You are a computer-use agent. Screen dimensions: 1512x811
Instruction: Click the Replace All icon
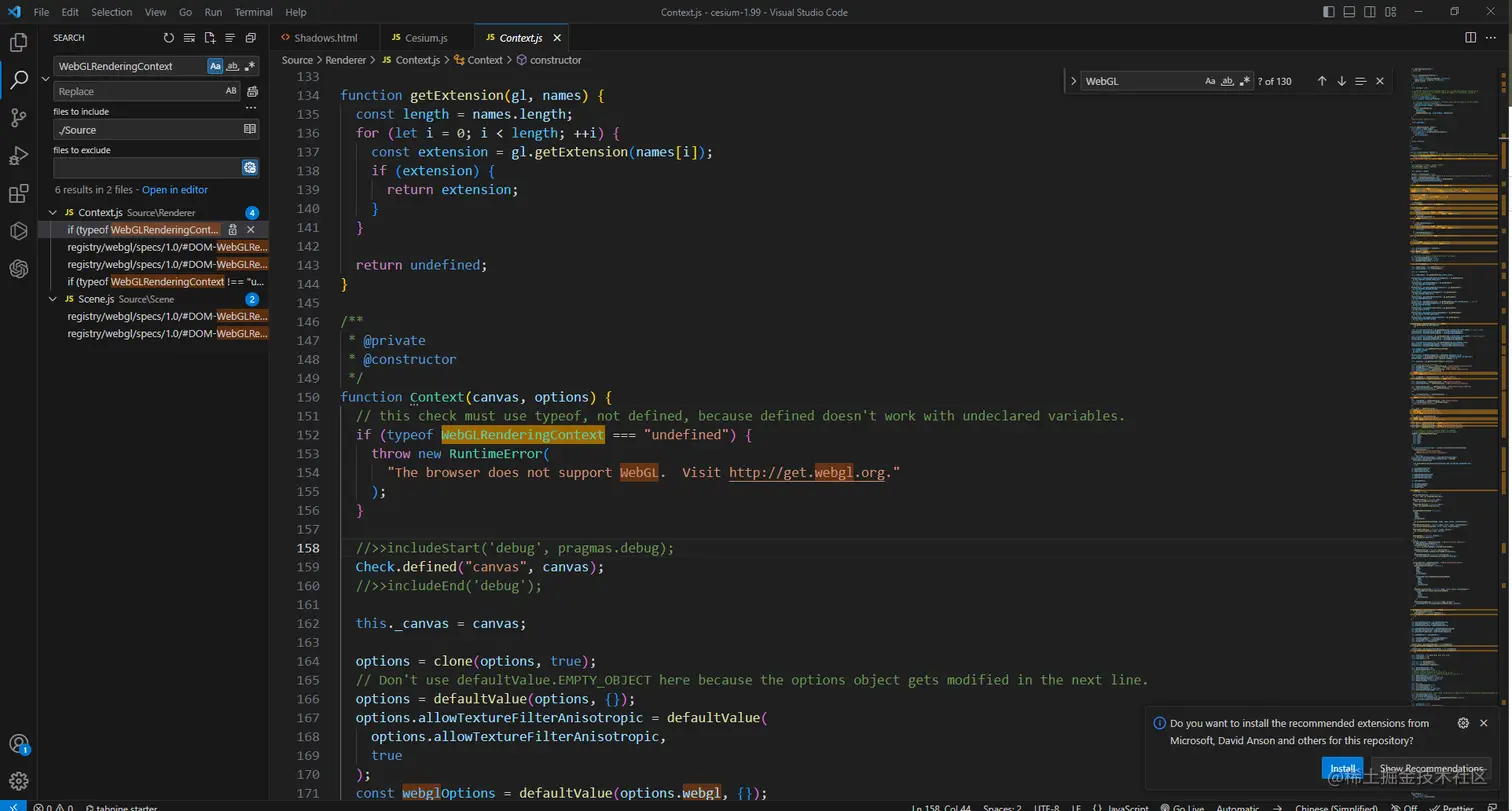(x=252, y=91)
